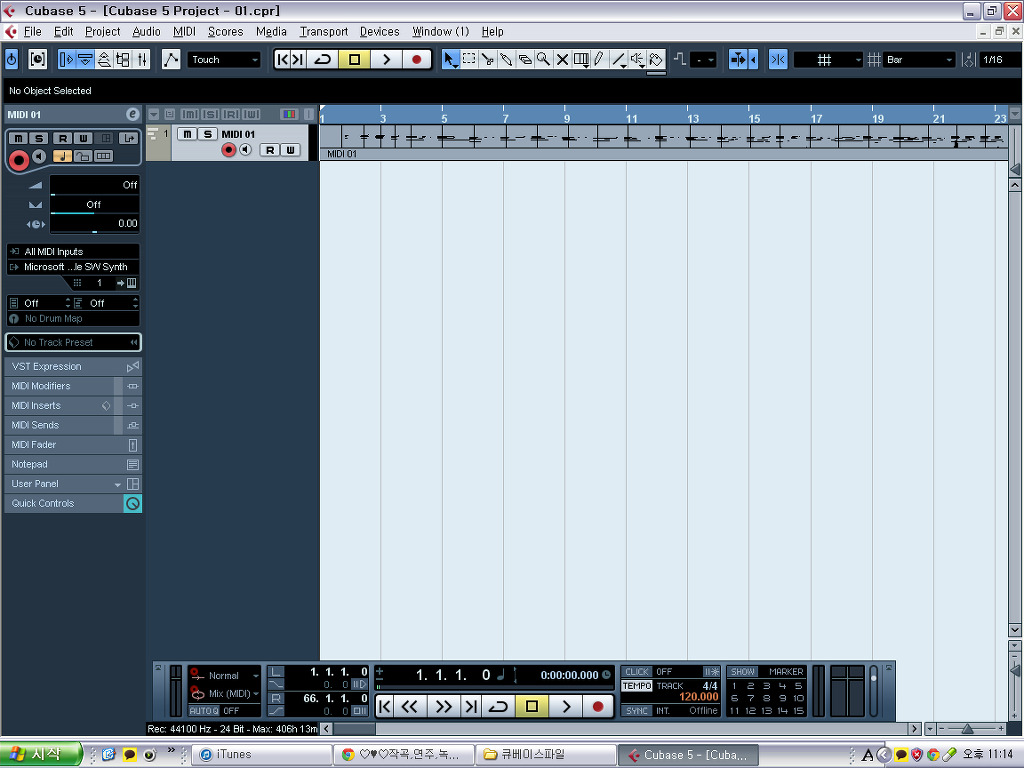Expand the MIDI Modifiers section

(x=73, y=386)
